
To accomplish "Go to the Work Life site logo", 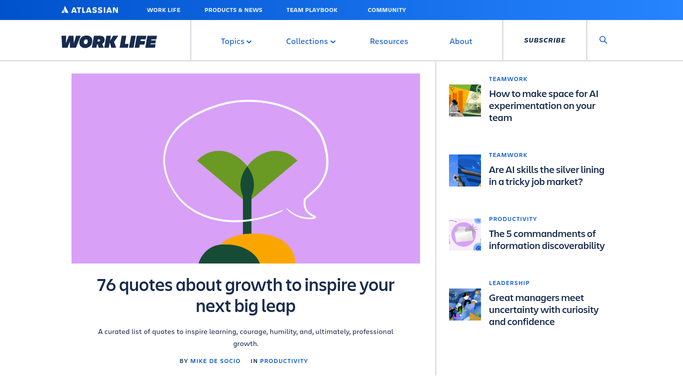I will (109, 42).
